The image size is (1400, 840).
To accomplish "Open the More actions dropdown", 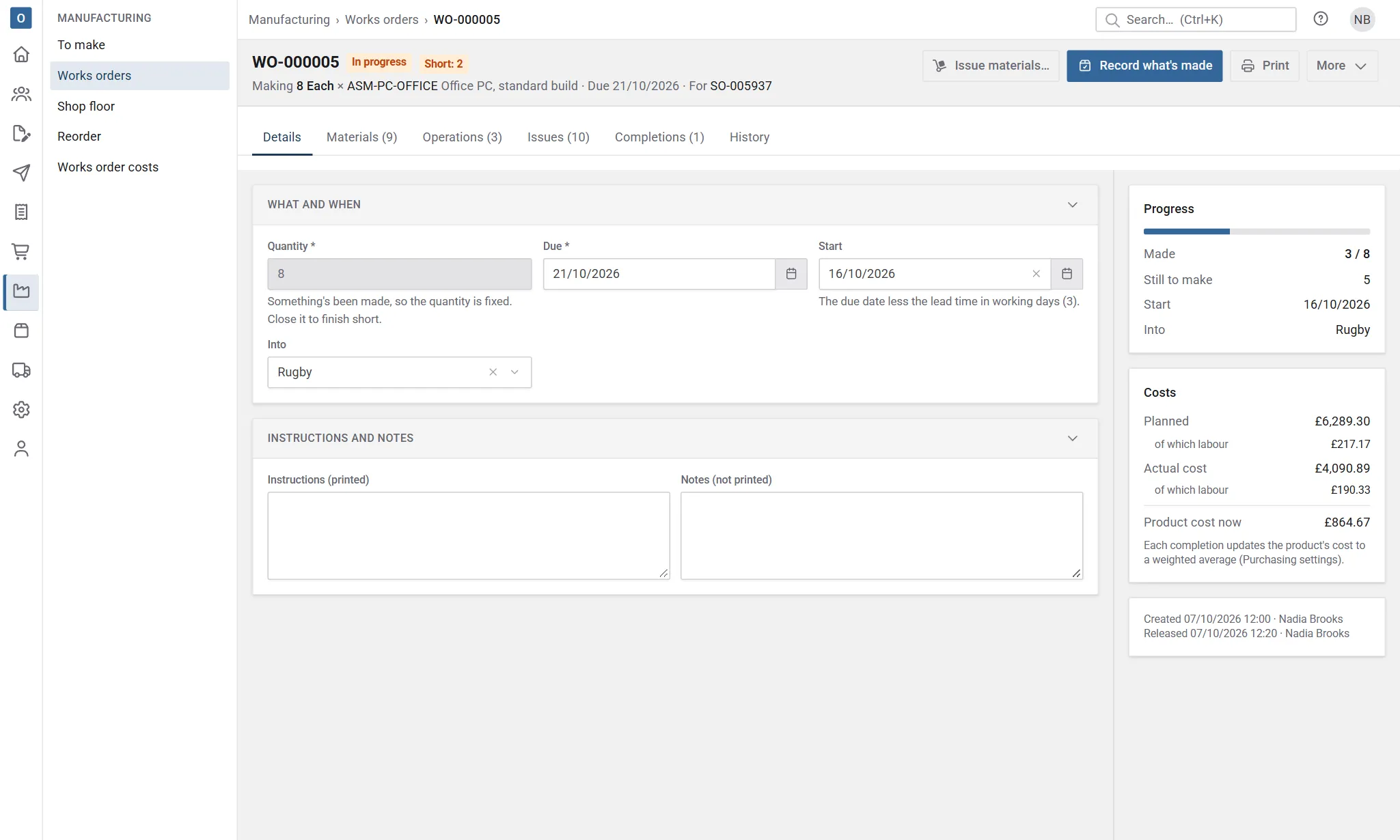I will click(1342, 66).
